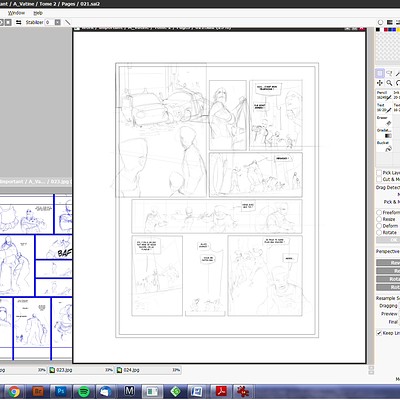Viewport: 400px width, 400px height.
Task: Click the square icon left of swap arrows
Action: pyautogui.click(x=8, y=22)
